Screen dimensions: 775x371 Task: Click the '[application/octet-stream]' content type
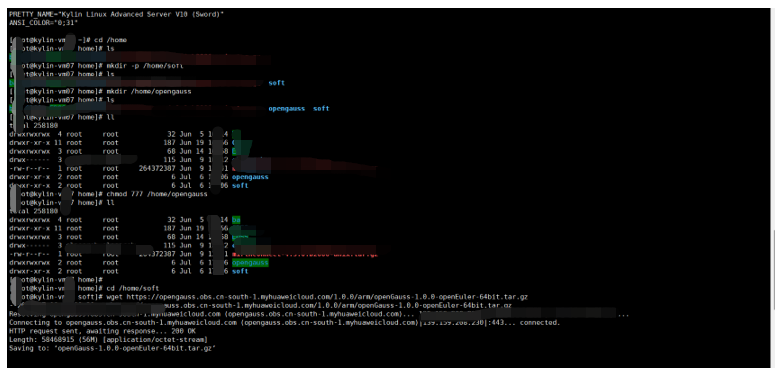pos(155,340)
